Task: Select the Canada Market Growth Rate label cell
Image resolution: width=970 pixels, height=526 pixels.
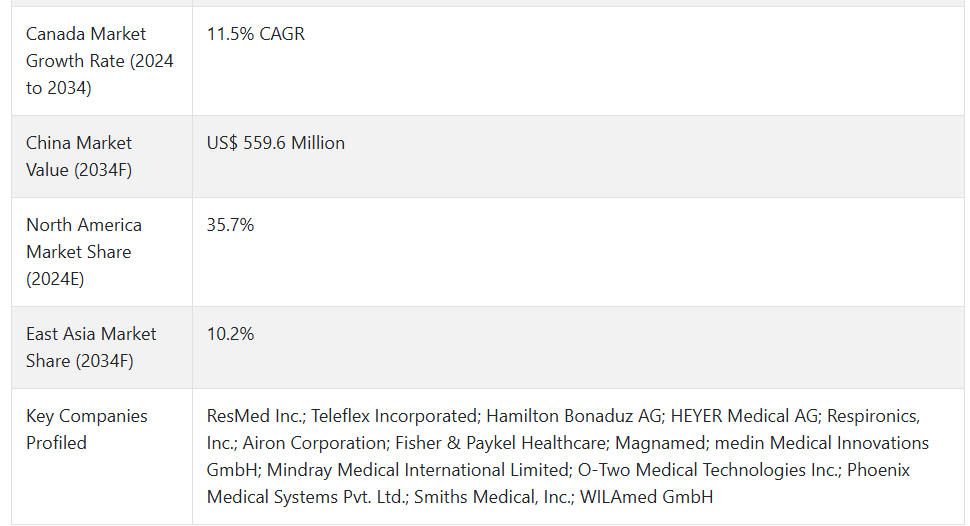Action: (101, 61)
